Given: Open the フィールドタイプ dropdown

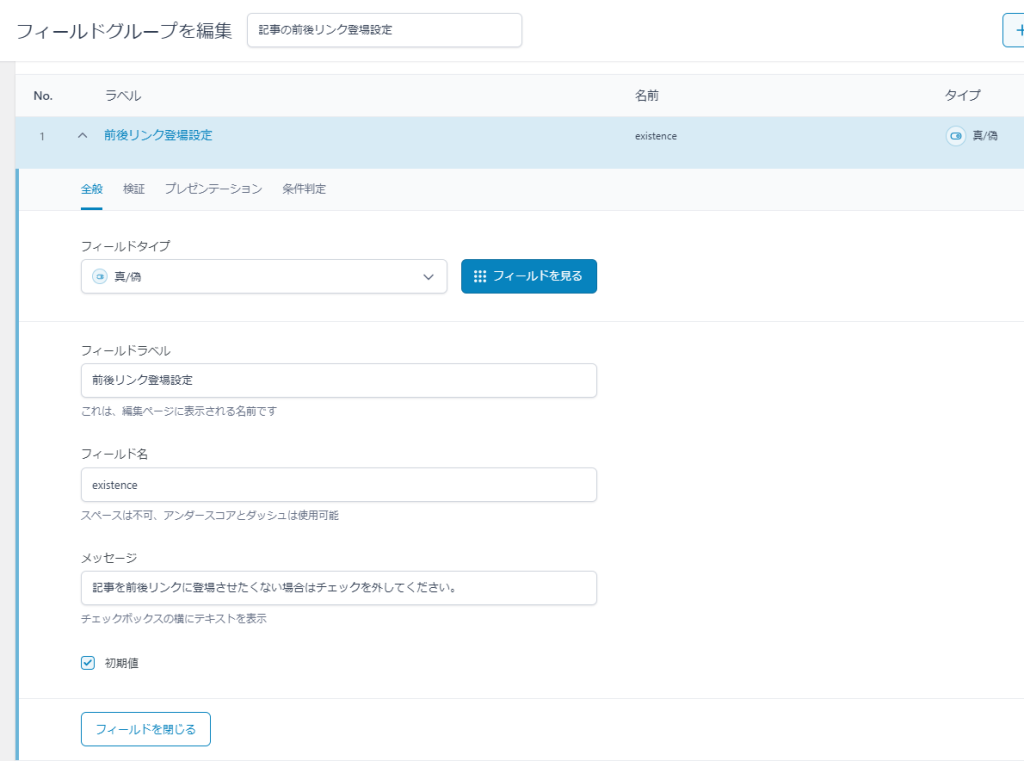Looking at the screenshot, I should (x=263, y=277).
